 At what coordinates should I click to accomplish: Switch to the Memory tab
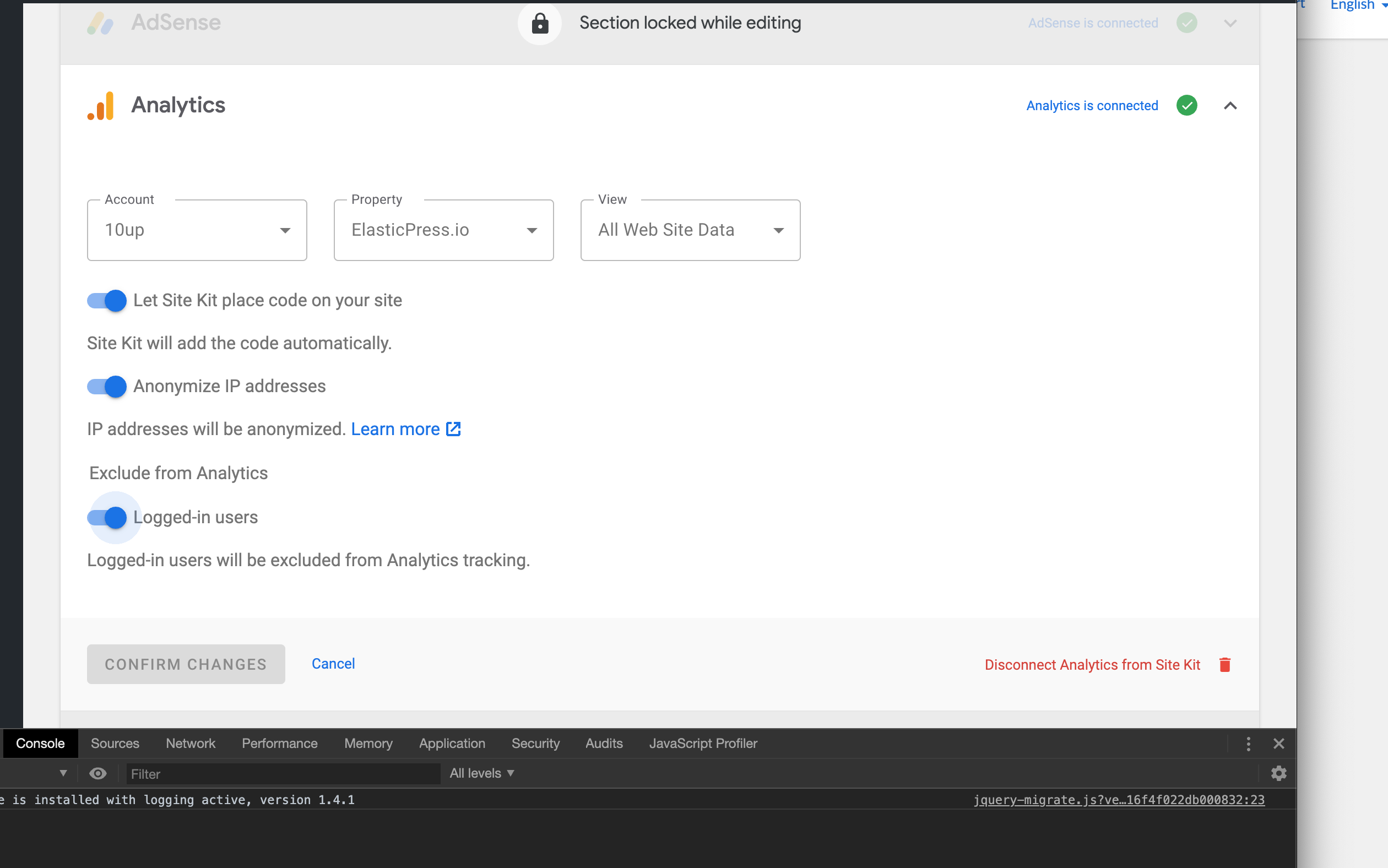[368, 744]
